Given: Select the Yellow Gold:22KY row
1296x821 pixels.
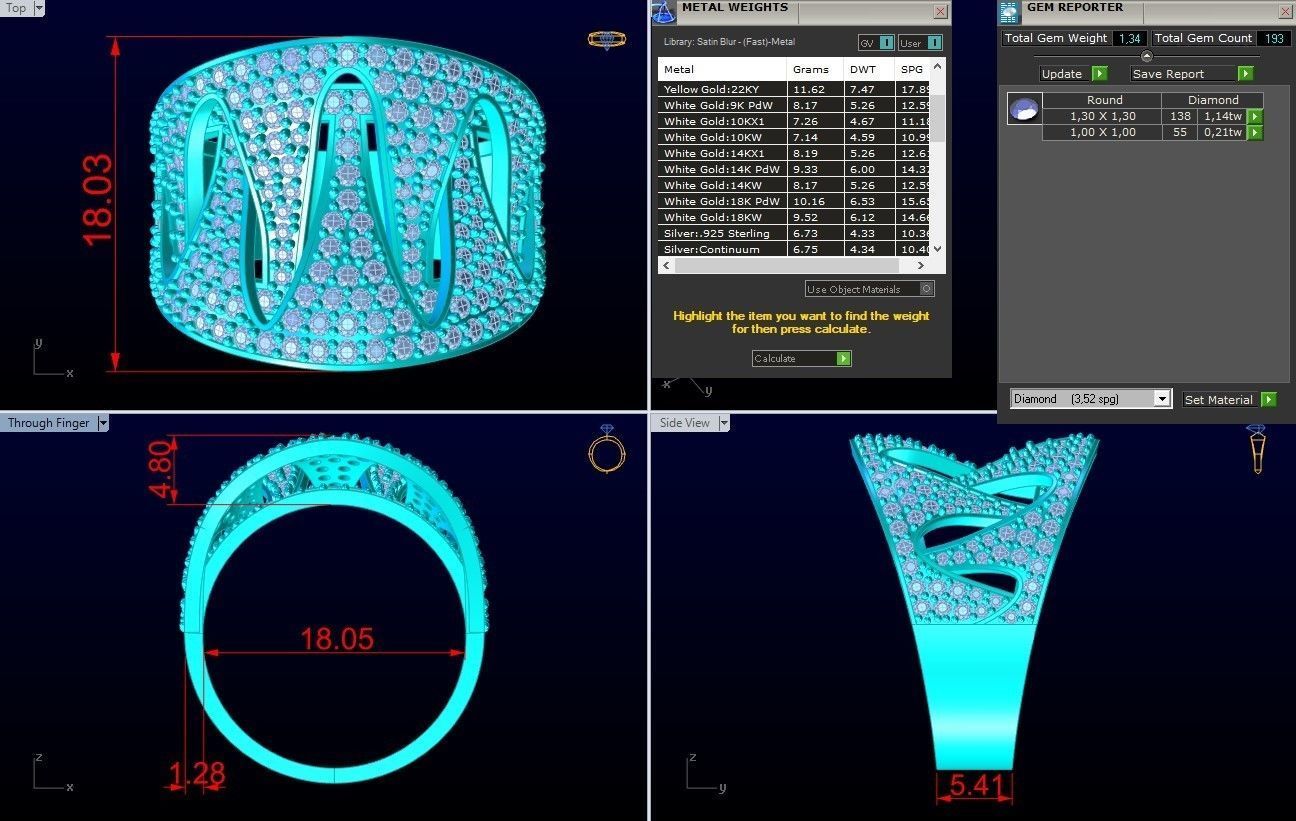Looking at the screenshot, I should click(794, 89).
